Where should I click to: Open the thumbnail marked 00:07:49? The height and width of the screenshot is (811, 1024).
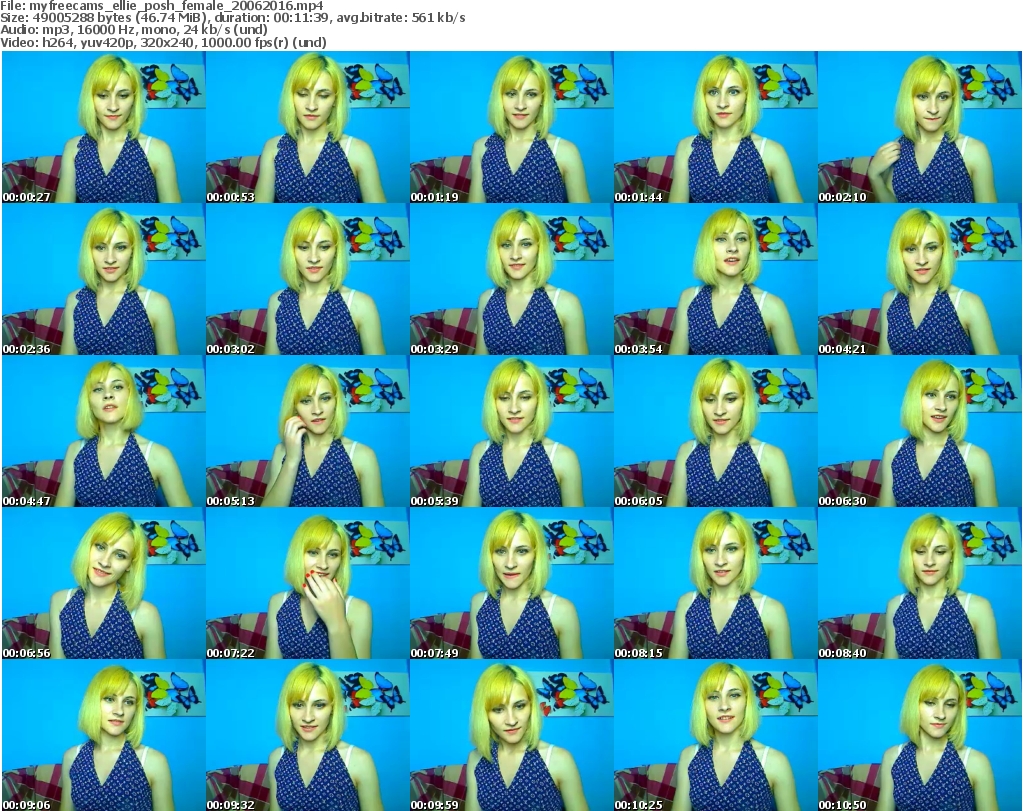tap(511, 583)
